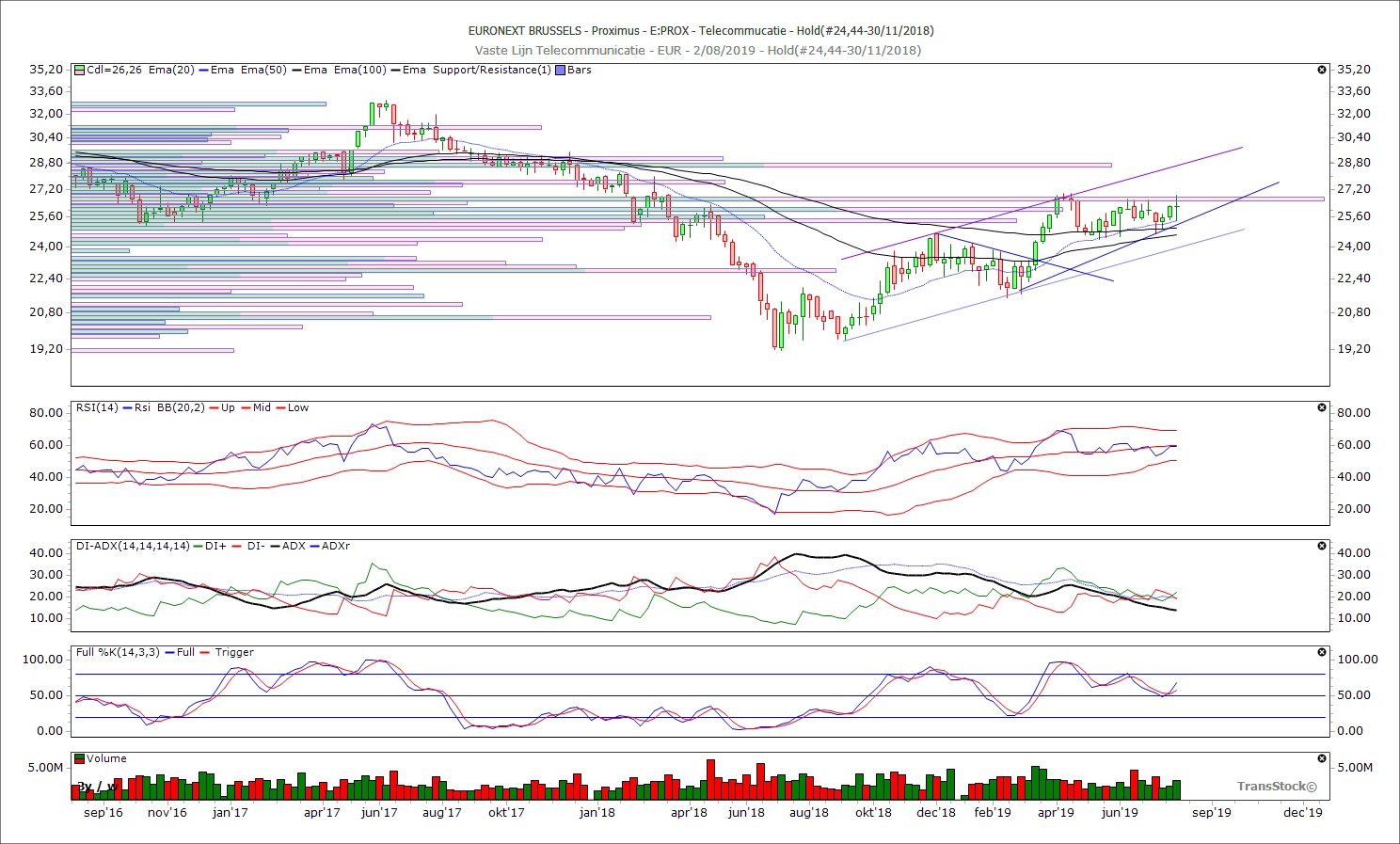The image size is (1400, 844).
Task: Click the jan'17 date axis label
Action: [230, 812]
